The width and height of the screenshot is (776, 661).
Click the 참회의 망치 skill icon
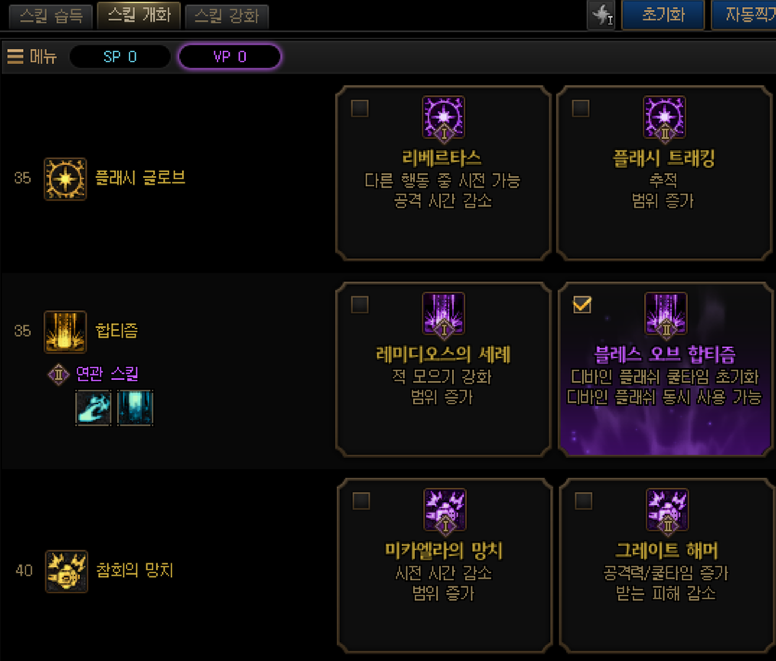(x=66, y=571)
